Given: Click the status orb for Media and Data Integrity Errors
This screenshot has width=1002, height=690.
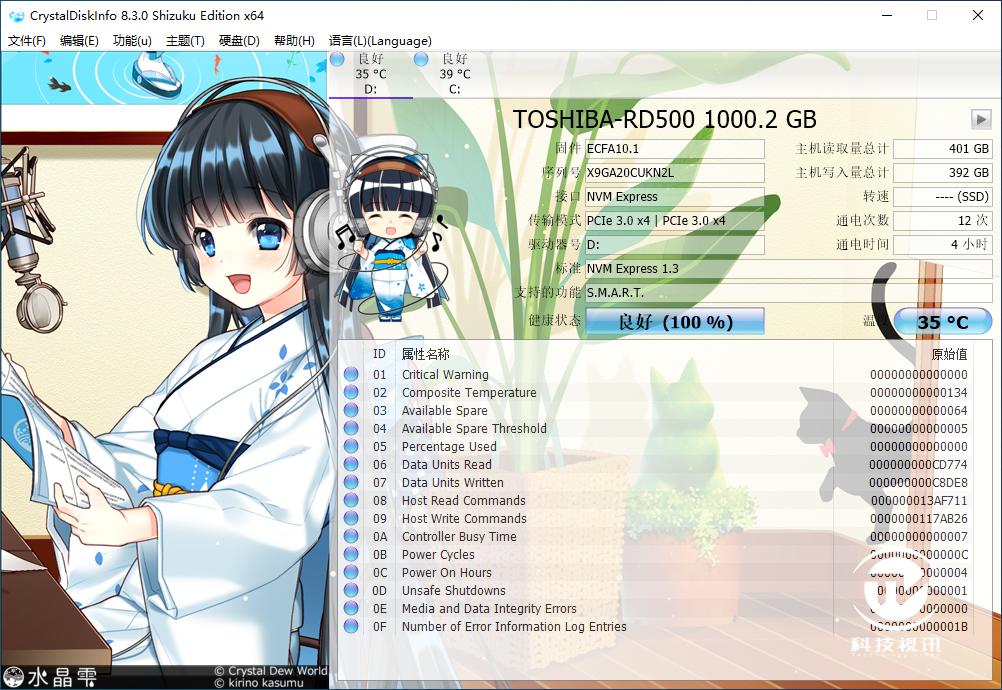Looking at the screenshot, I should pyautogui.click(x=351, y=608).
